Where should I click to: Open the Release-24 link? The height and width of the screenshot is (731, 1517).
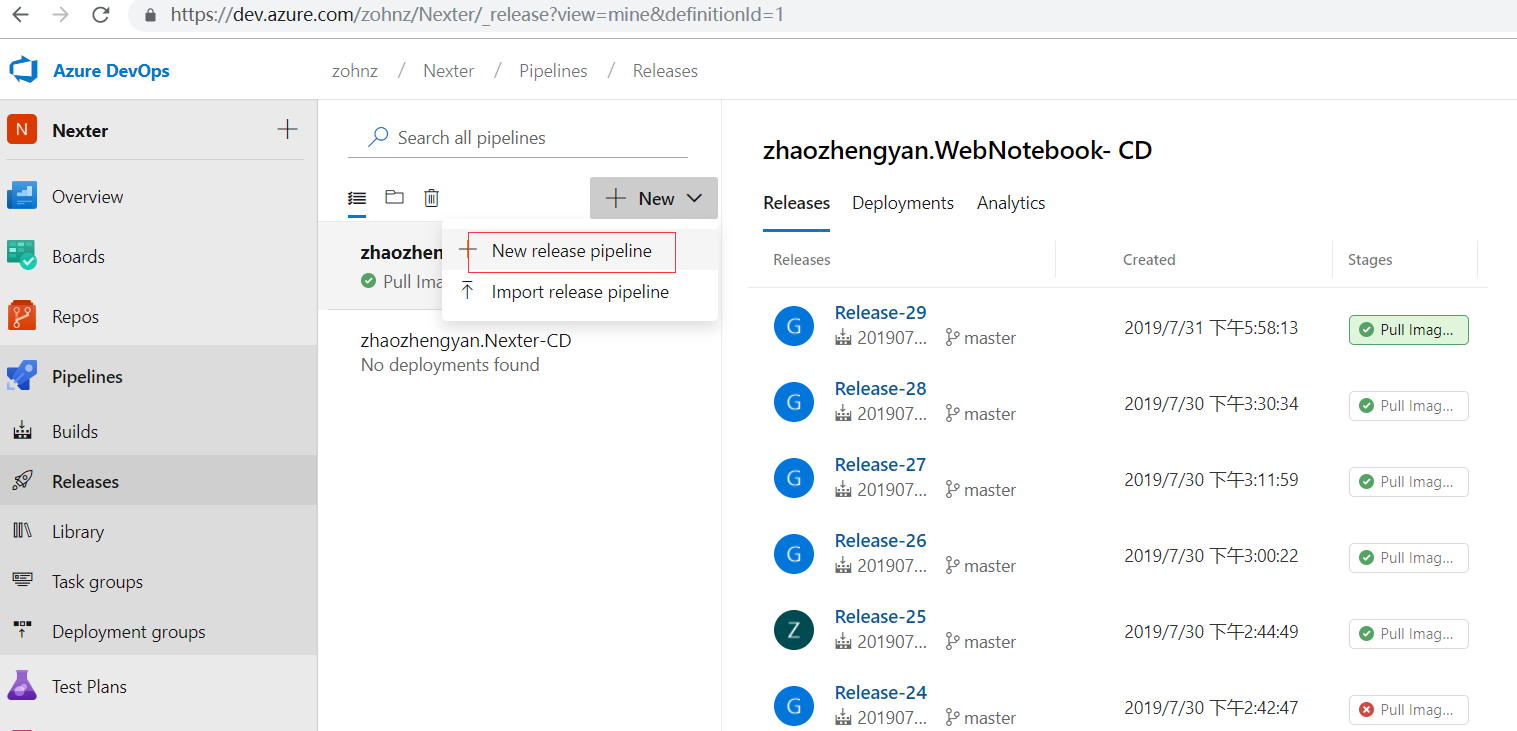[x=881, y=693]
